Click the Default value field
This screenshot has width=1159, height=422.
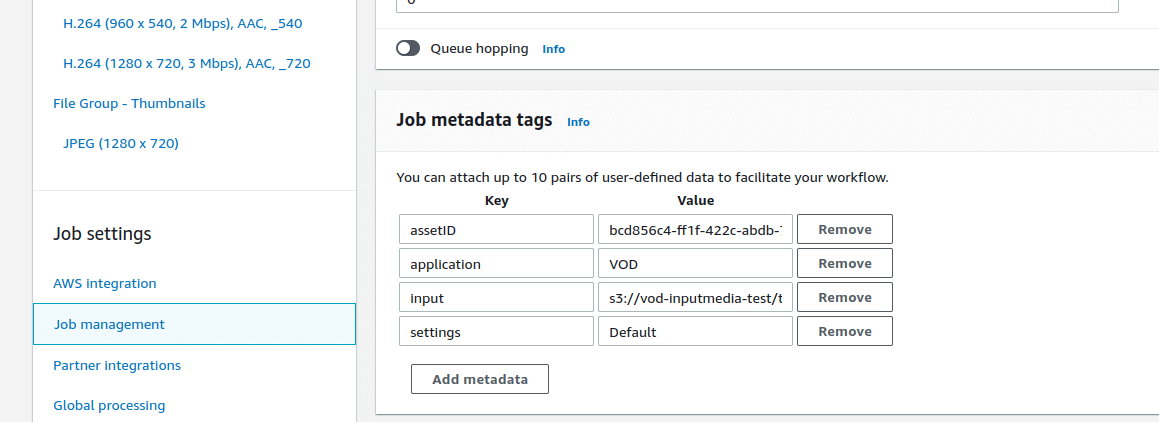694,332
